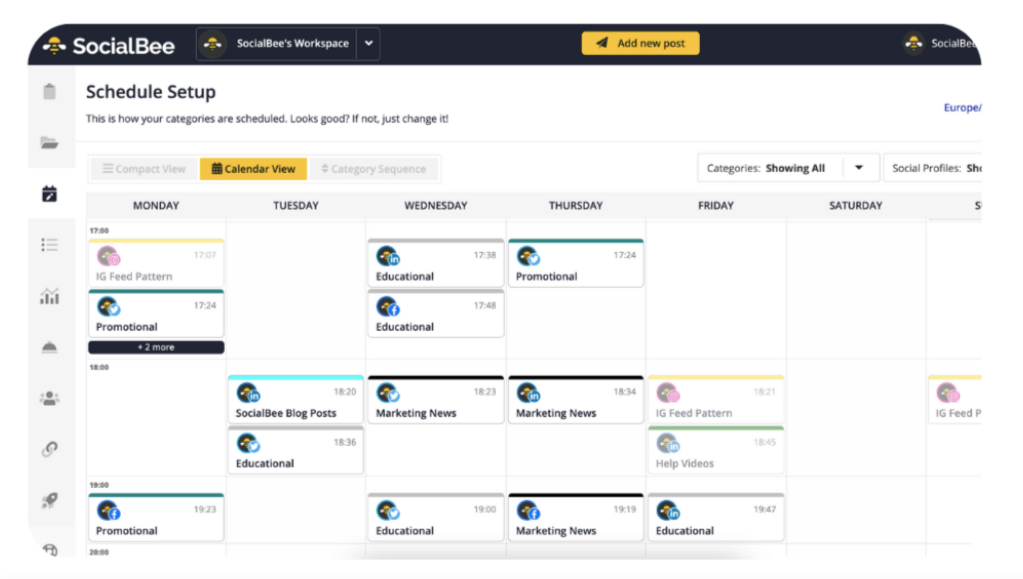The width and height of the screenshot is (1023, 579).
Task: Click the 18:00 hour label
Action: tap(99, 367)
